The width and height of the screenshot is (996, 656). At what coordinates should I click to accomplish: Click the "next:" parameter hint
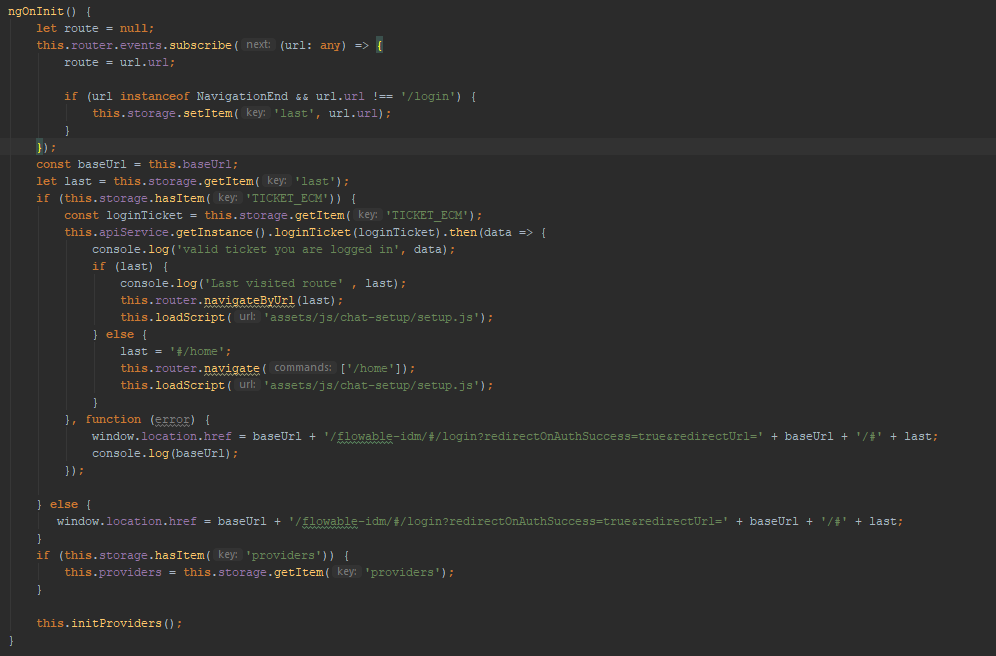[258, 45]
